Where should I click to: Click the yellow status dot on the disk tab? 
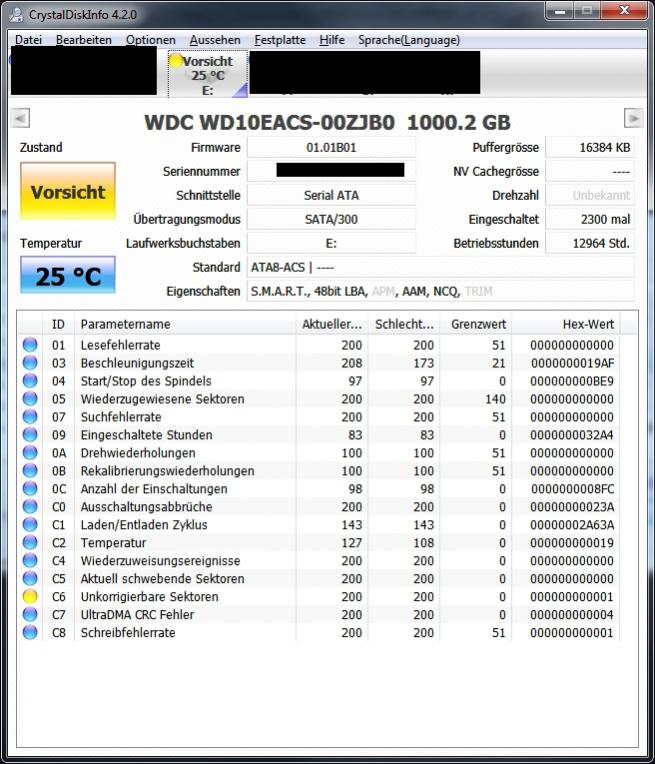(176, 60)
